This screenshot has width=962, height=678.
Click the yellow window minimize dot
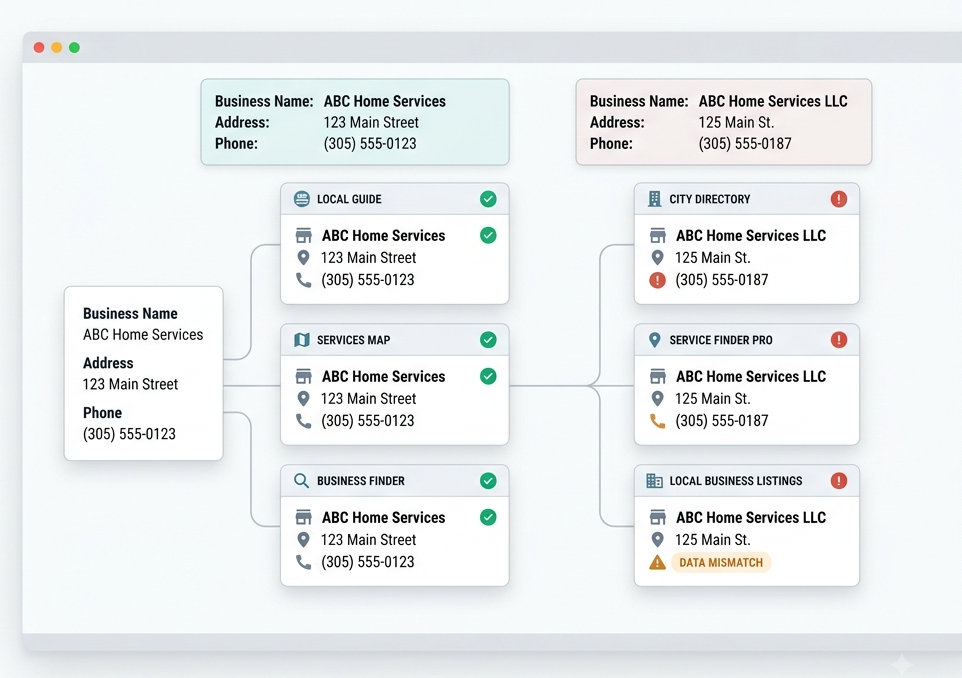(x=56, y=48)
